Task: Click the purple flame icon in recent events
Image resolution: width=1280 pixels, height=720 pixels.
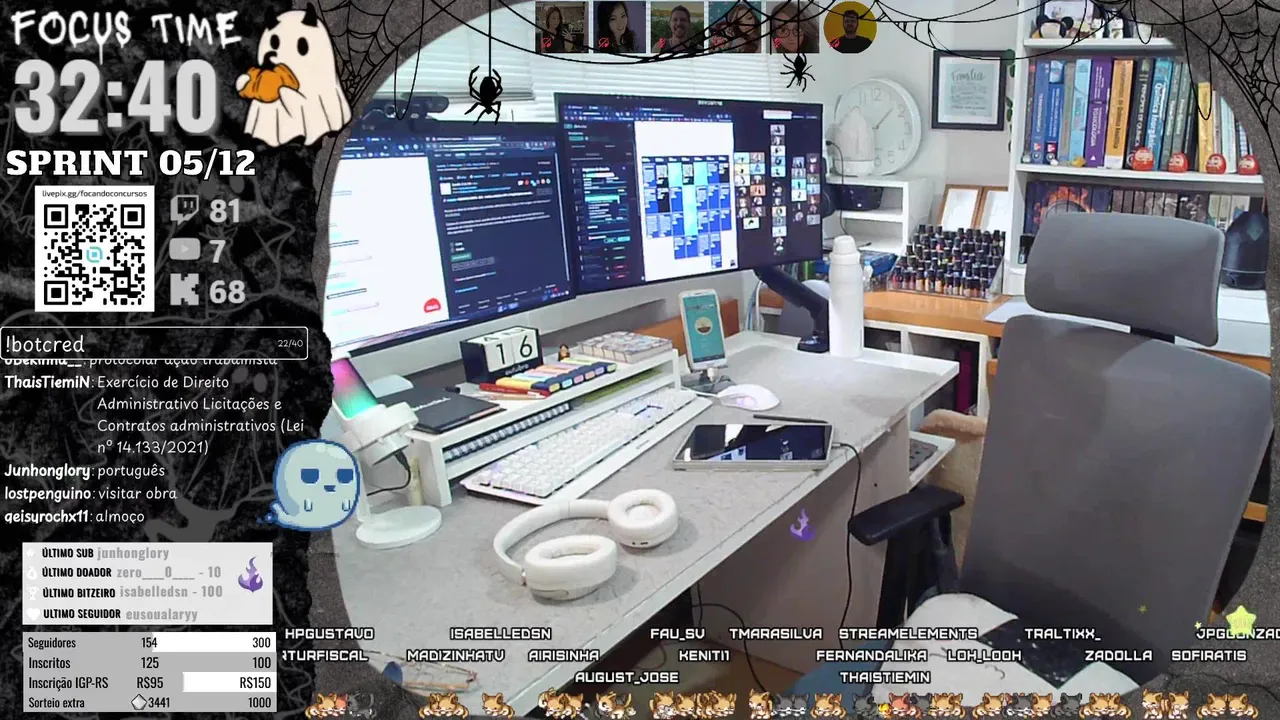Action: 250,576
